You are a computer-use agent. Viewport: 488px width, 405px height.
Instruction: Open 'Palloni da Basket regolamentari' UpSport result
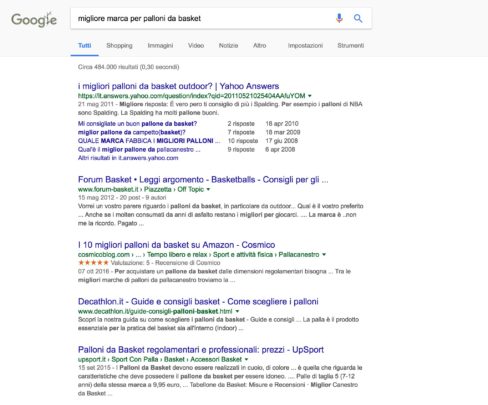(x=201, y=350)
